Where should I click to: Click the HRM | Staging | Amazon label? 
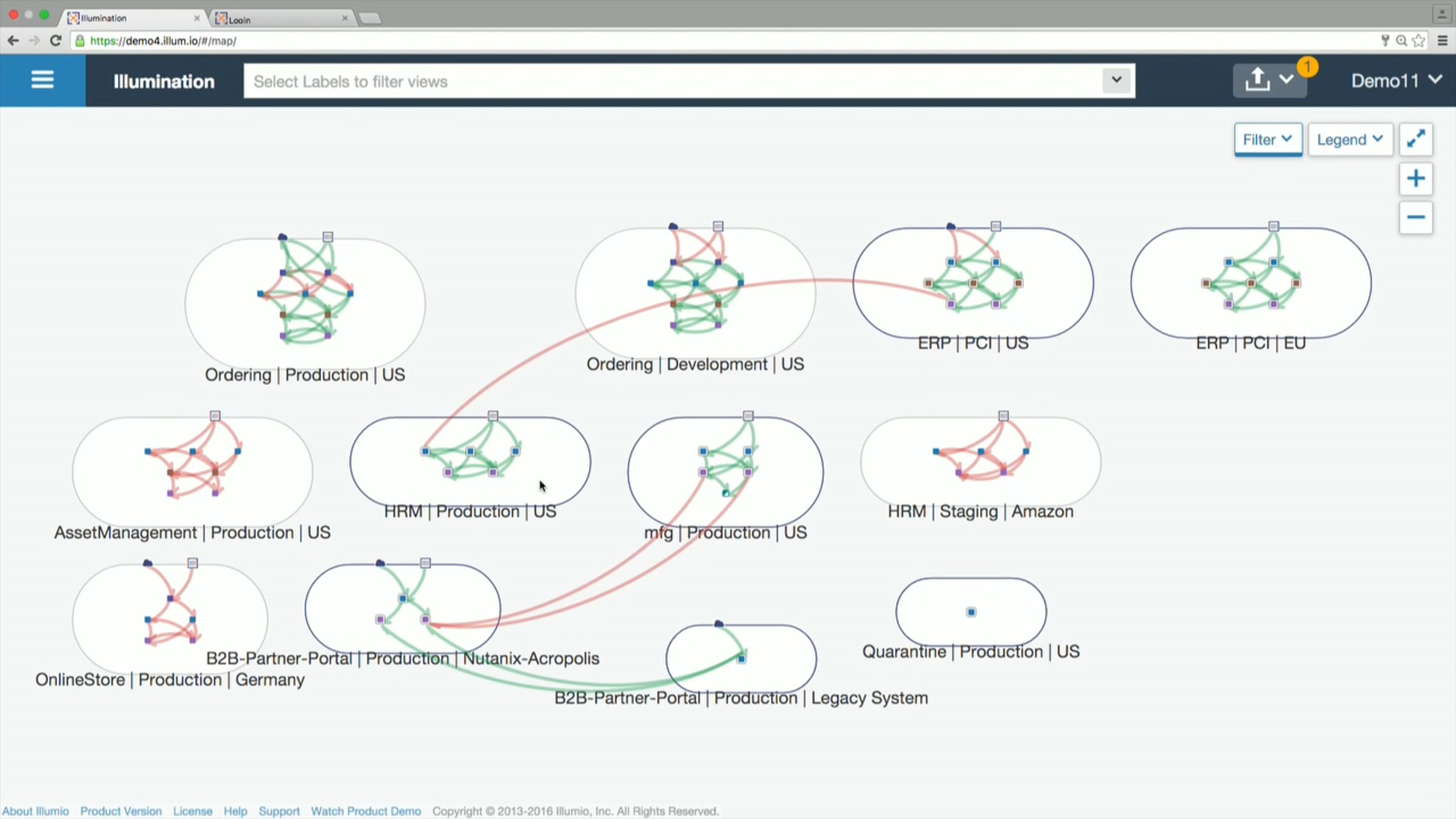point(980,511)
